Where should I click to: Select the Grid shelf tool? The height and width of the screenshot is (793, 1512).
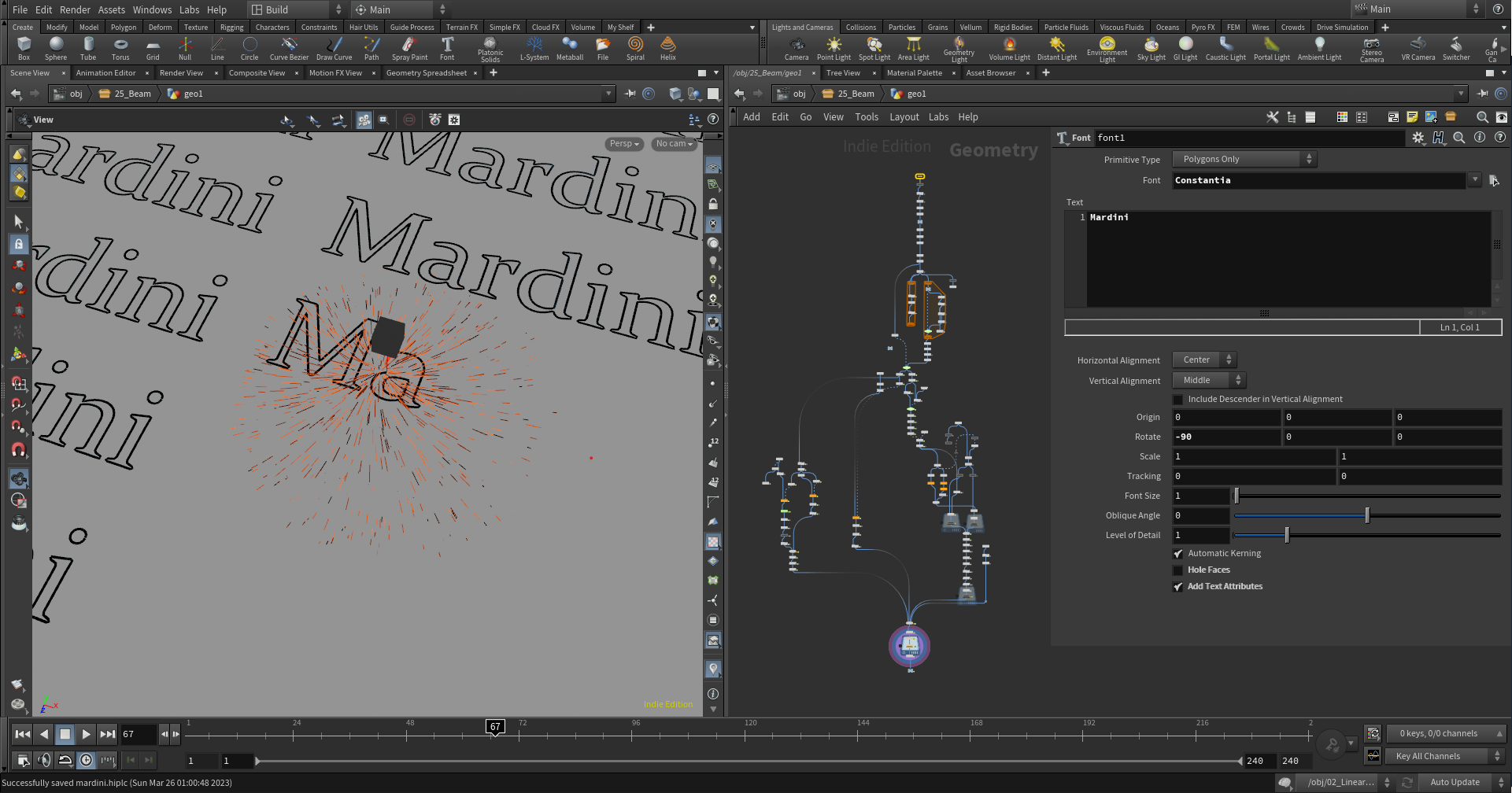[153, 49]
